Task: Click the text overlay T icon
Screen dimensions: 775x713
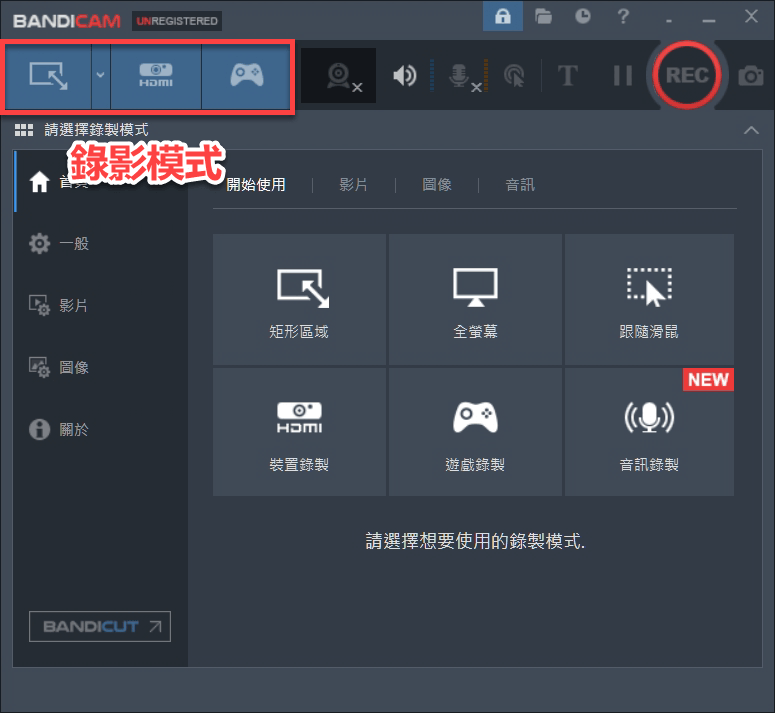Action: 567,76
